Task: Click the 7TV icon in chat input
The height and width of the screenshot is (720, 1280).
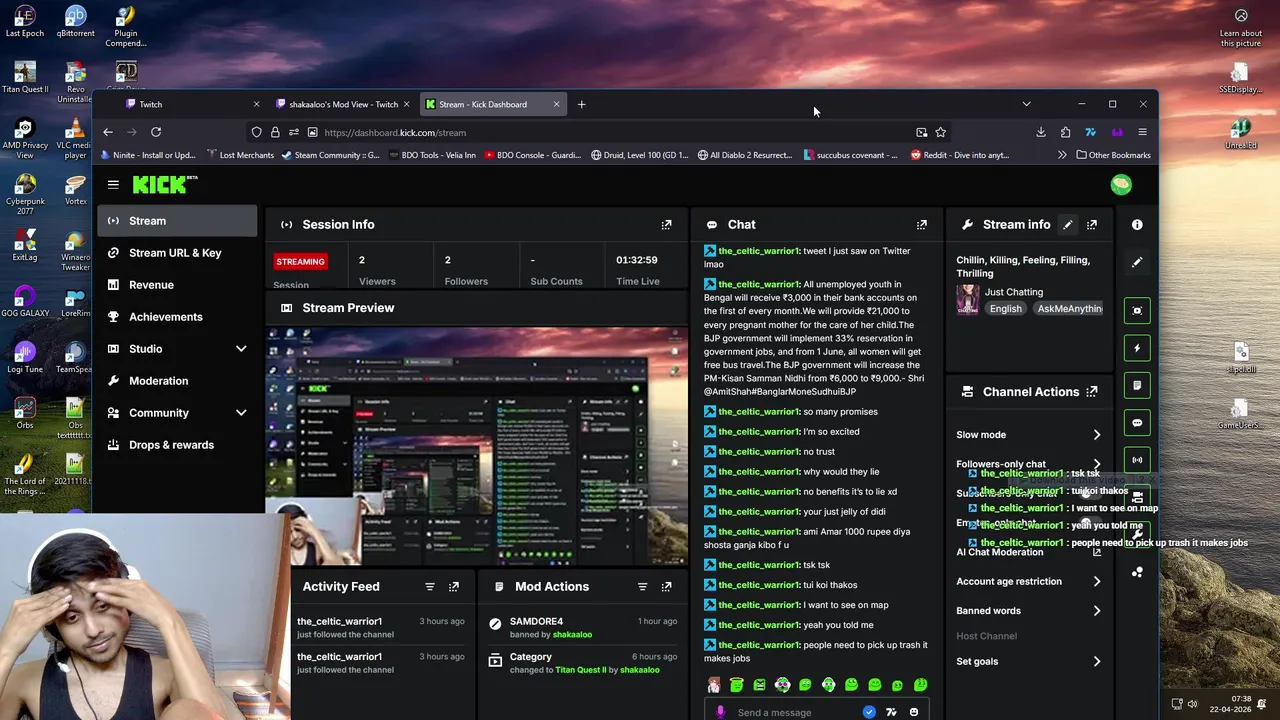Action: [891, 712]
